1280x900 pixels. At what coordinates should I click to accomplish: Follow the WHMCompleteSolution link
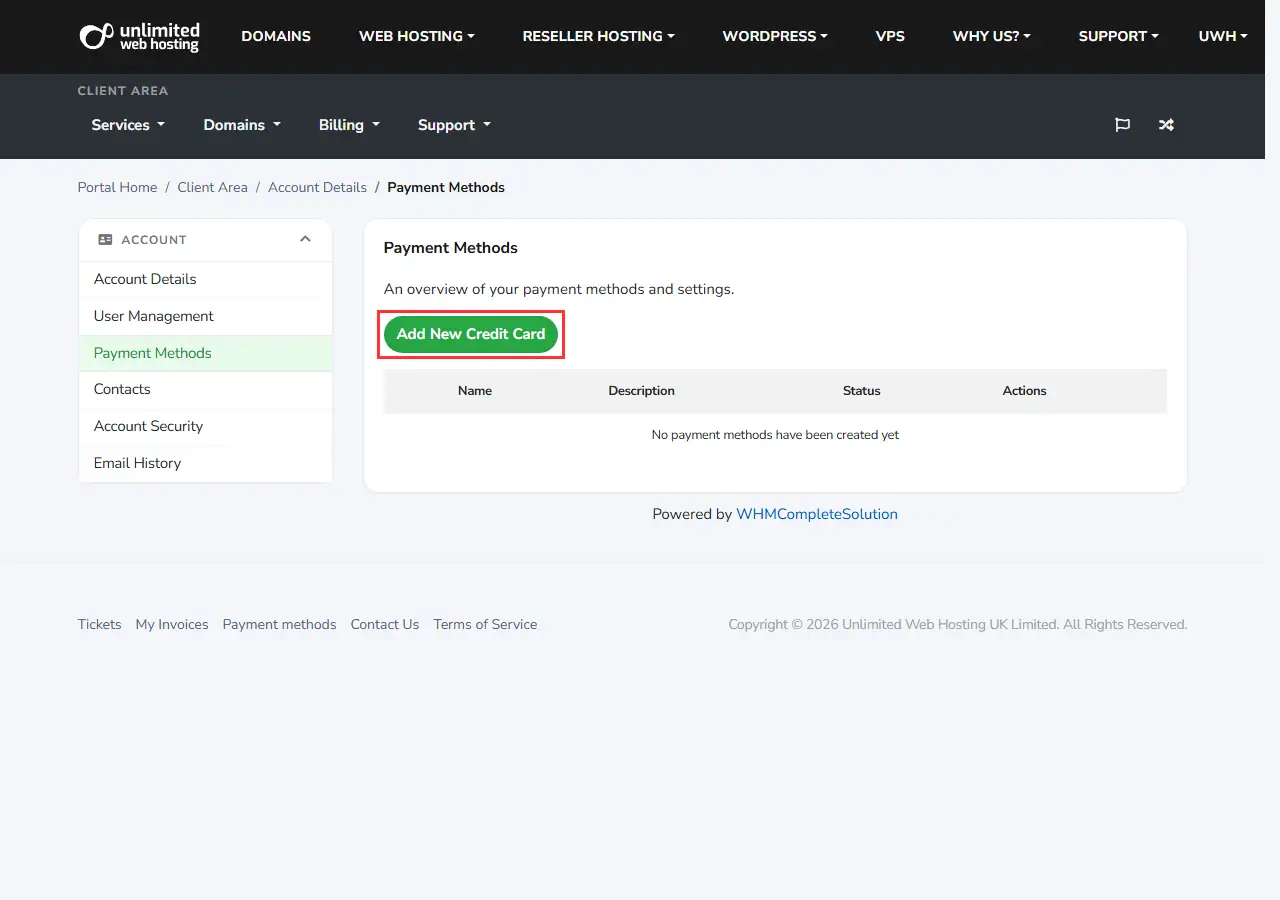(817, 514)
